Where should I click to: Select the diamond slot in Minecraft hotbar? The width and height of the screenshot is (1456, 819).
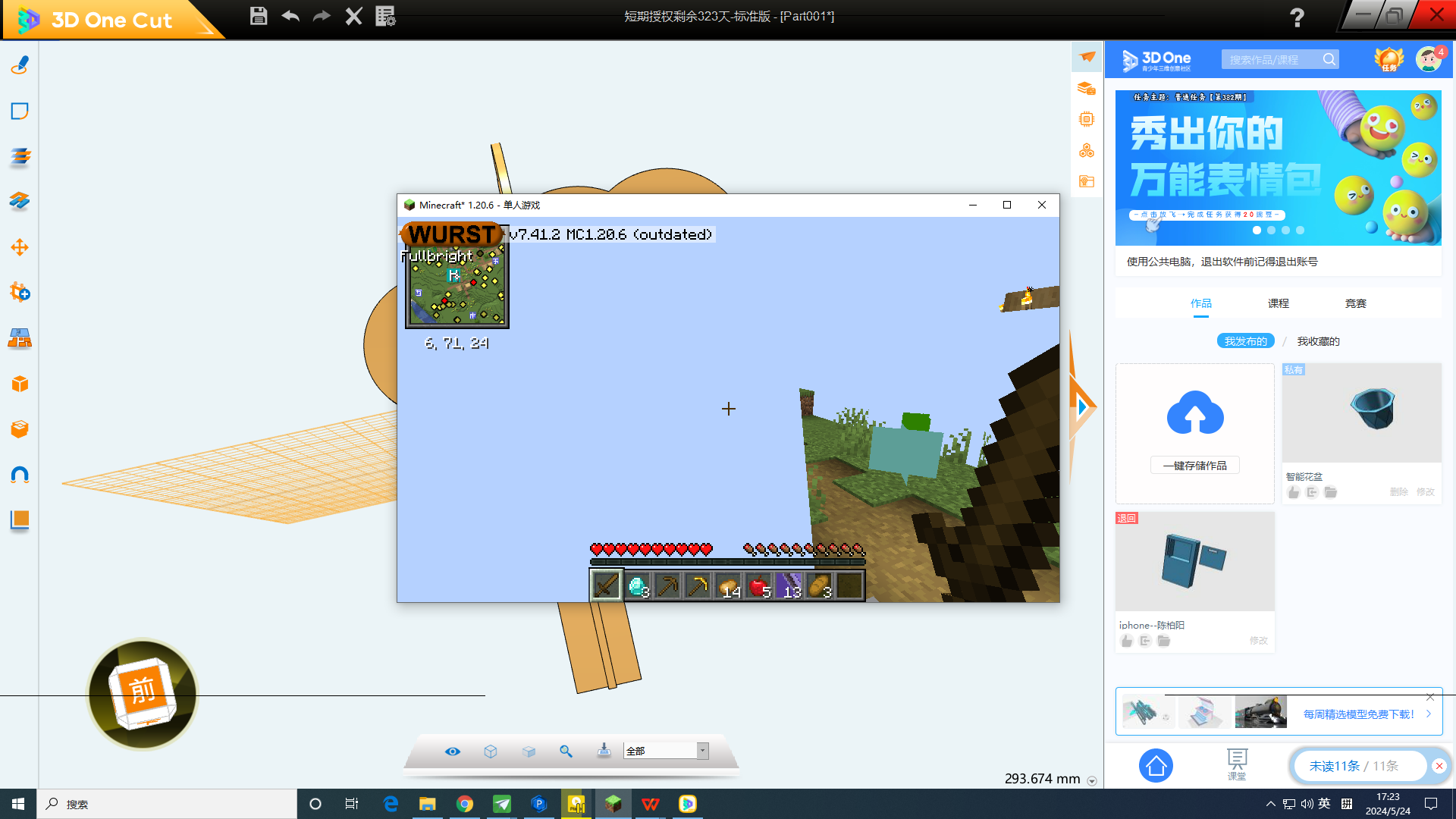coord(638,585)
